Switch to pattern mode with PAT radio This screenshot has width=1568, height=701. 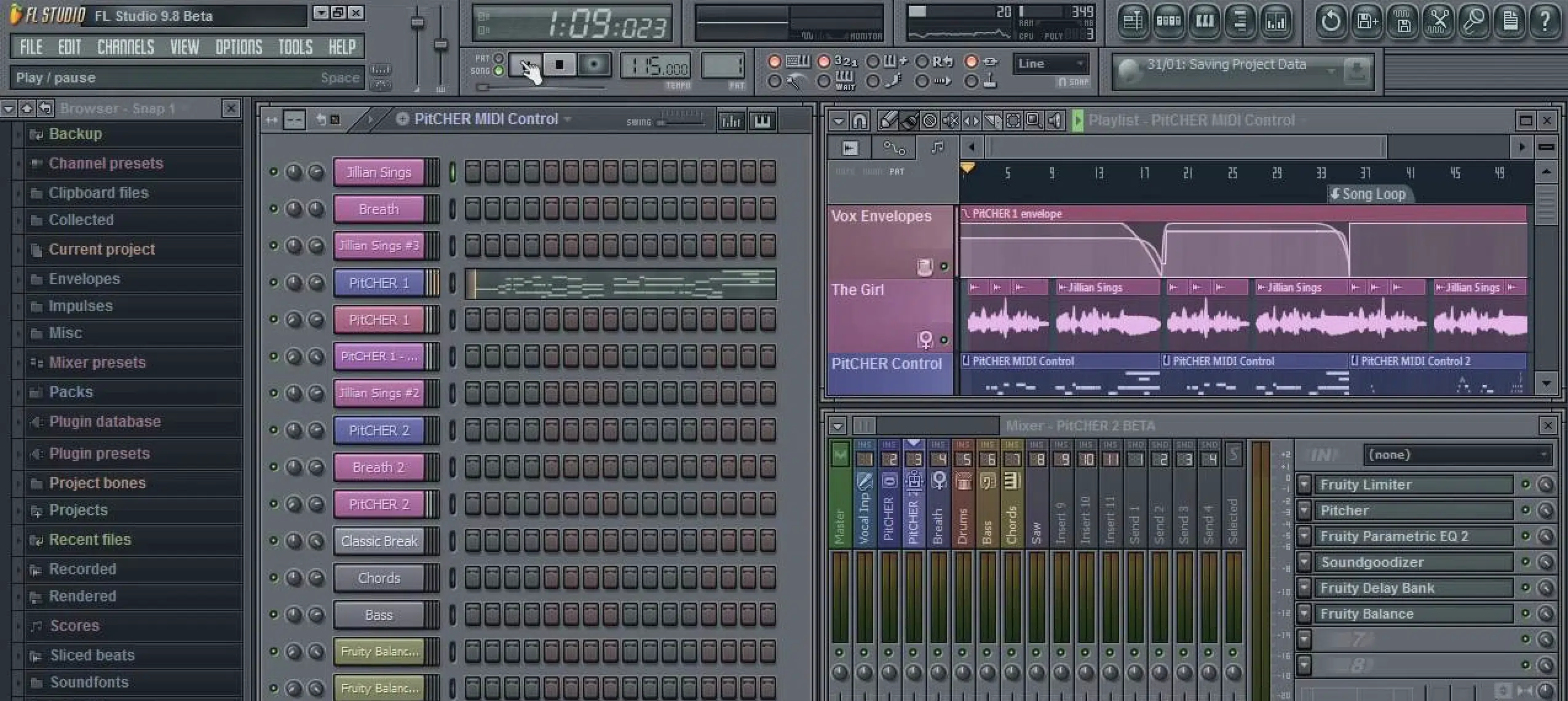499,58
